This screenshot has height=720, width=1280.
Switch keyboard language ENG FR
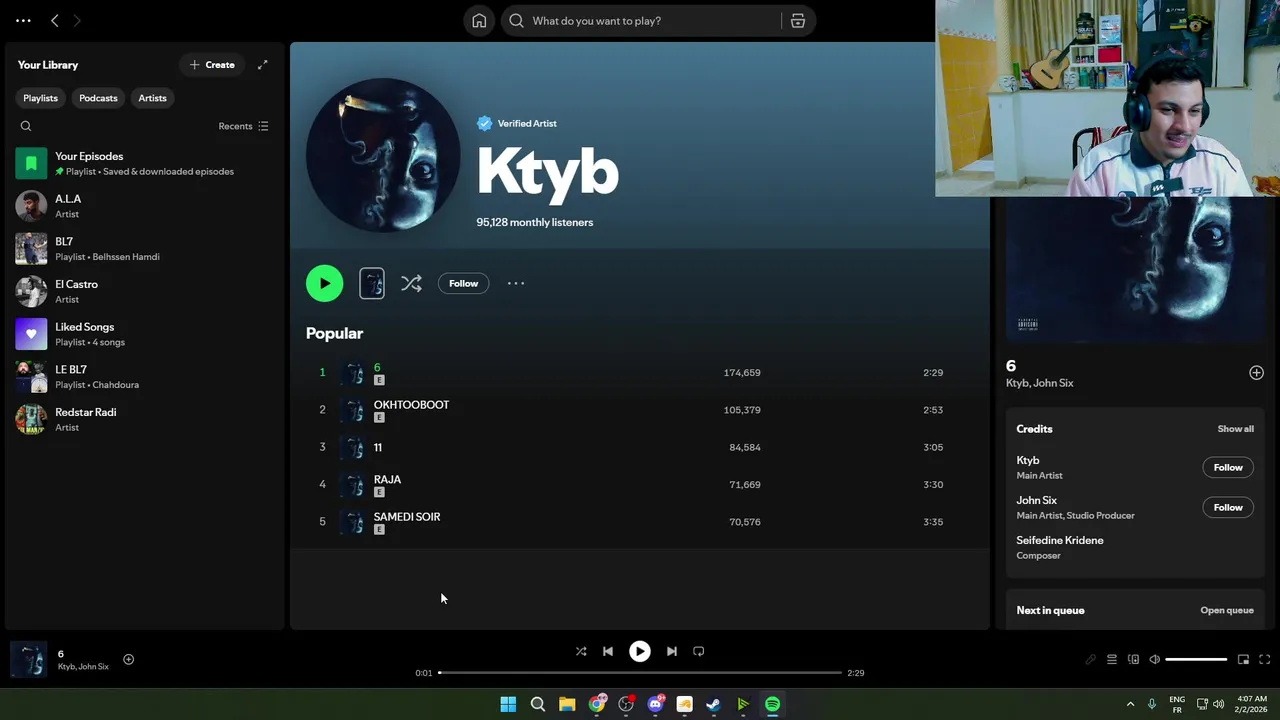1177,705
